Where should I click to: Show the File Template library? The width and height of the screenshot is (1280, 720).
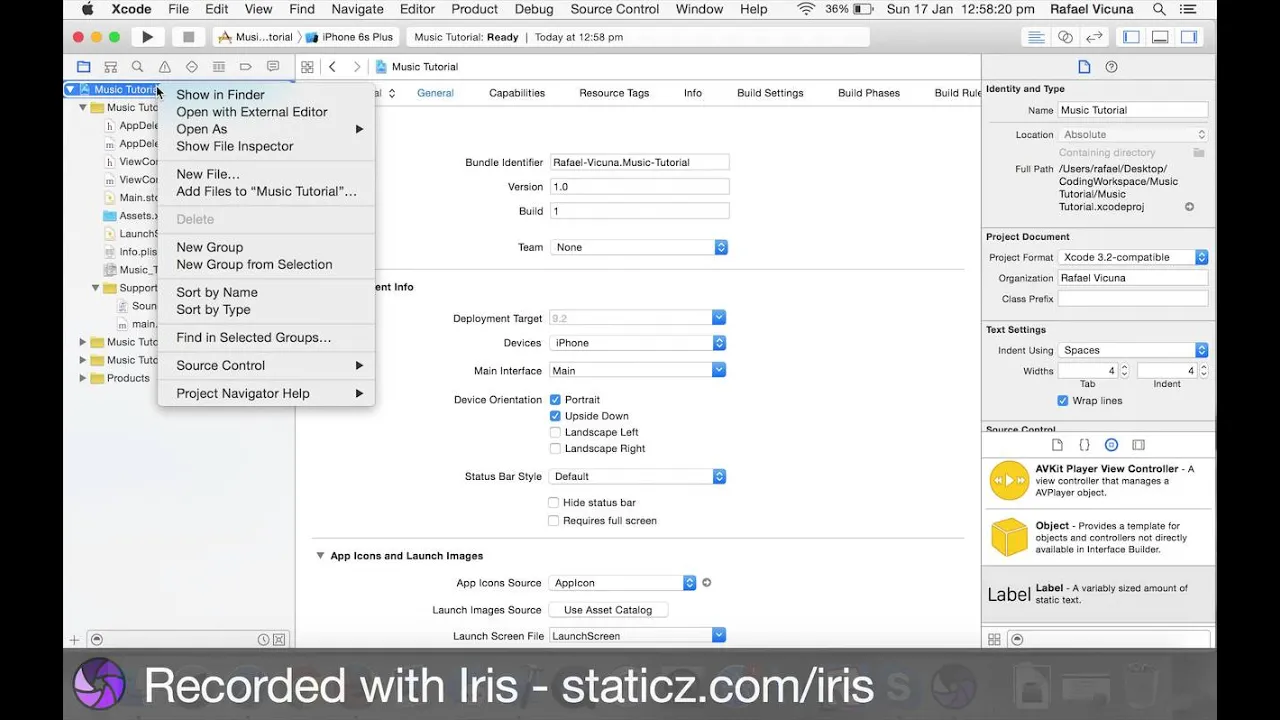pos(1057,445)
